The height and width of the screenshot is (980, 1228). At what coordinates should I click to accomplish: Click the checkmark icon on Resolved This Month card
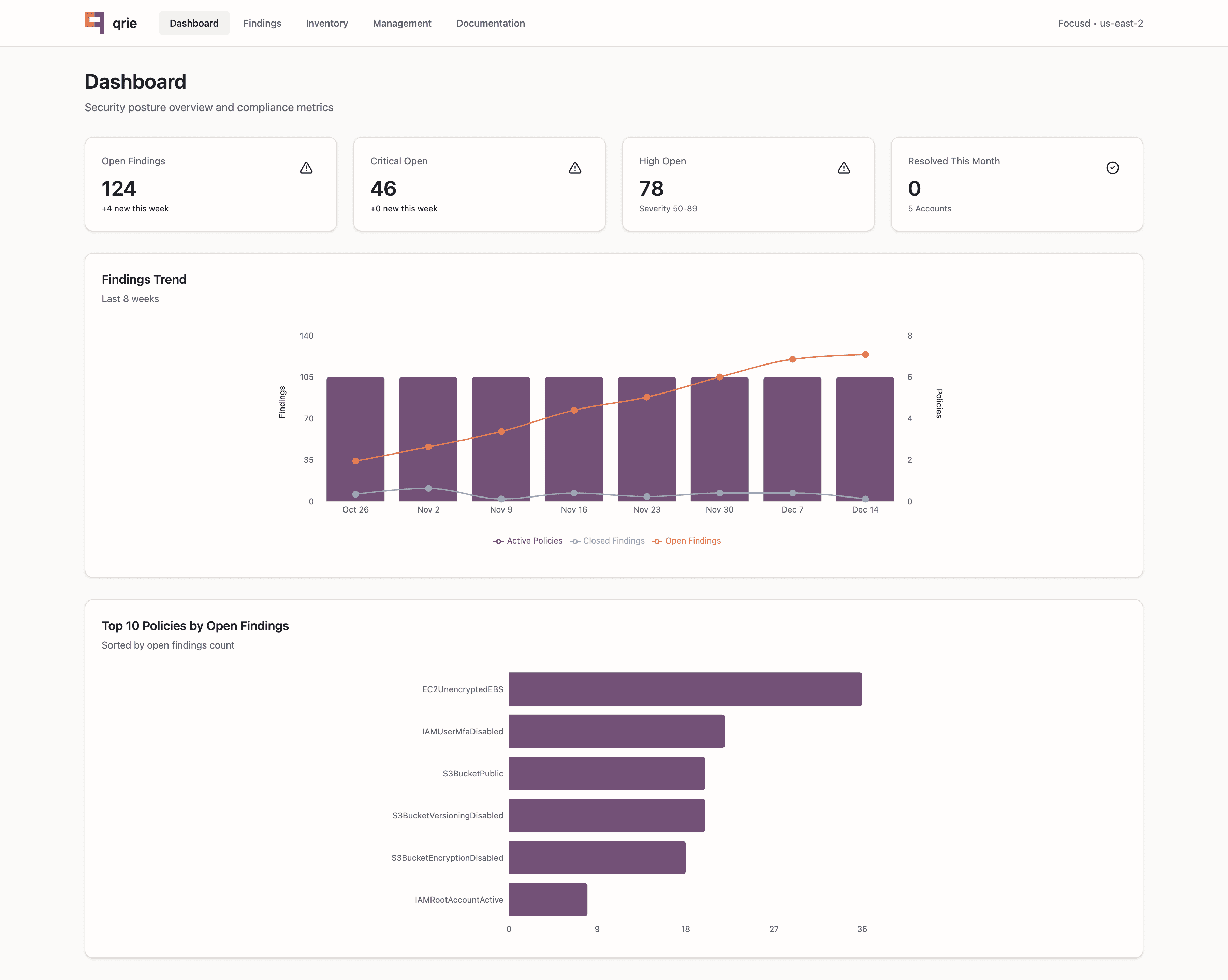click(x=1112, y=167)
